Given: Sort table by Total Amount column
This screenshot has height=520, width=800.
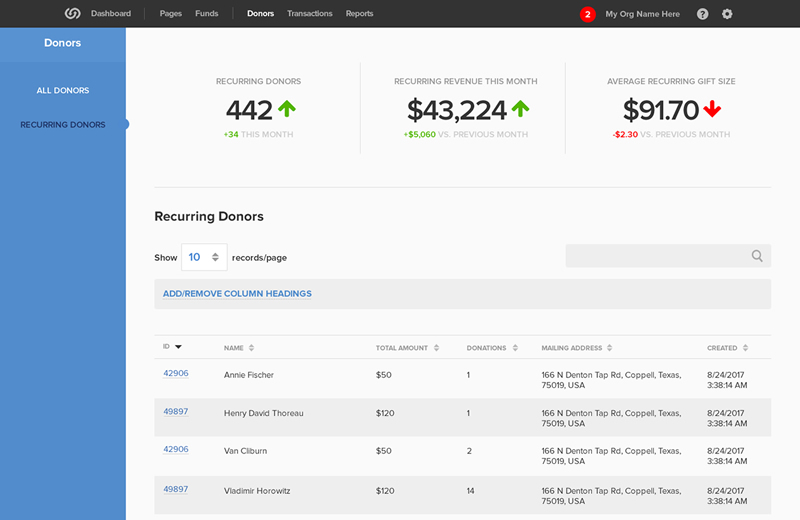Looking at the screenshot, I should point(436,348).
